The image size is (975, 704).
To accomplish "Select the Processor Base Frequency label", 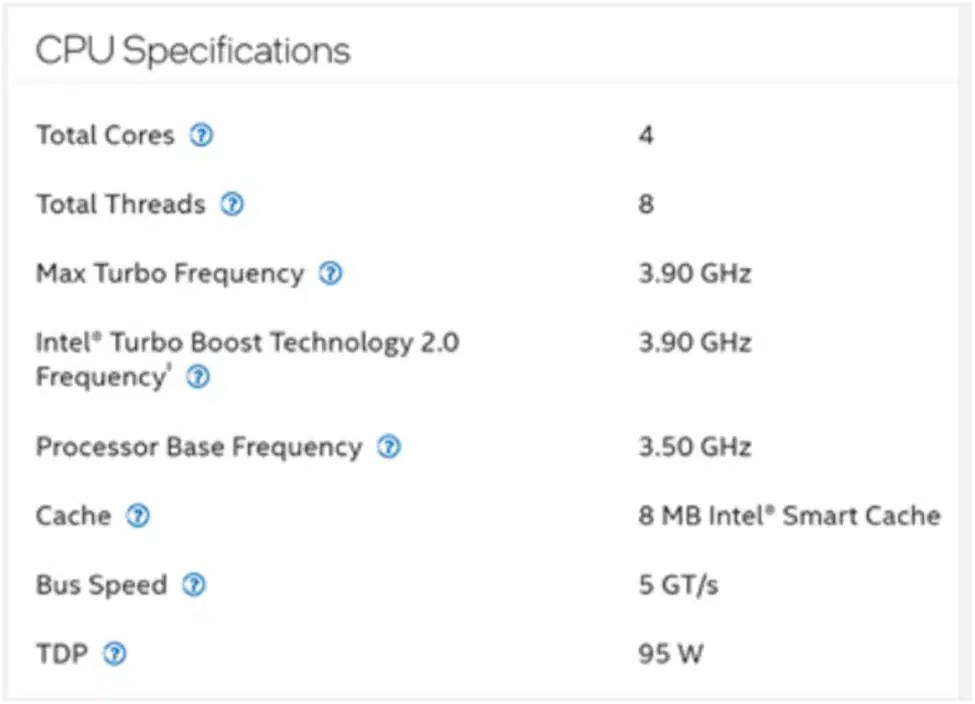I will click(x=199, y=447).
